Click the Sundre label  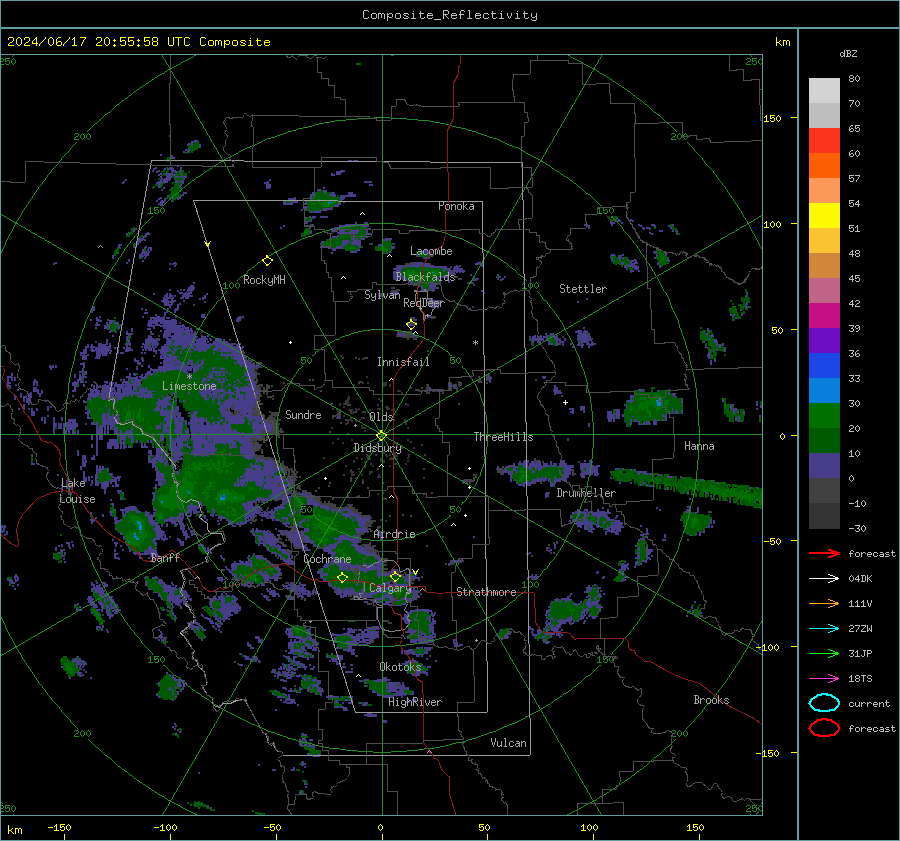point(303,414)
